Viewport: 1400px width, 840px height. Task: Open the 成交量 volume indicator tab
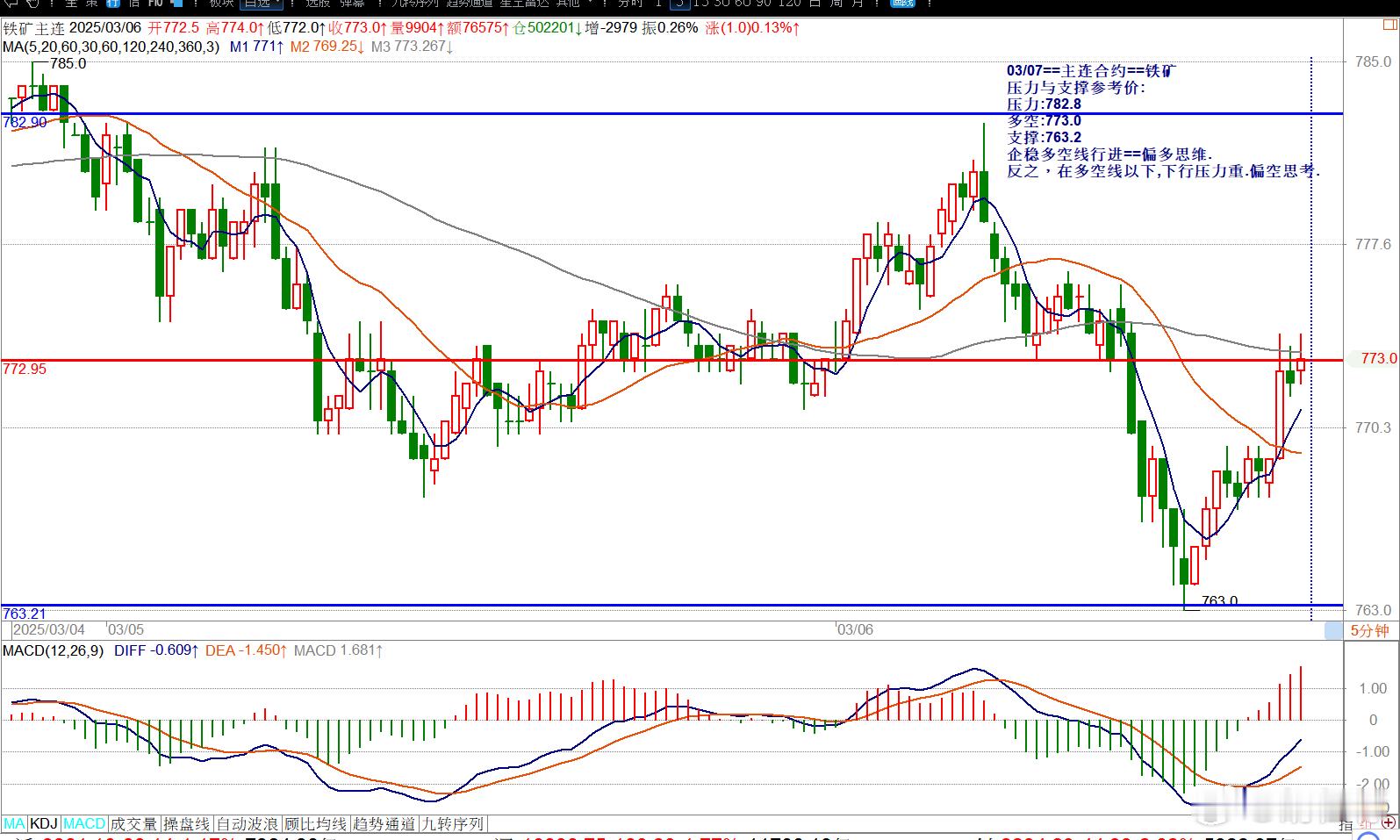click(133, 824)
